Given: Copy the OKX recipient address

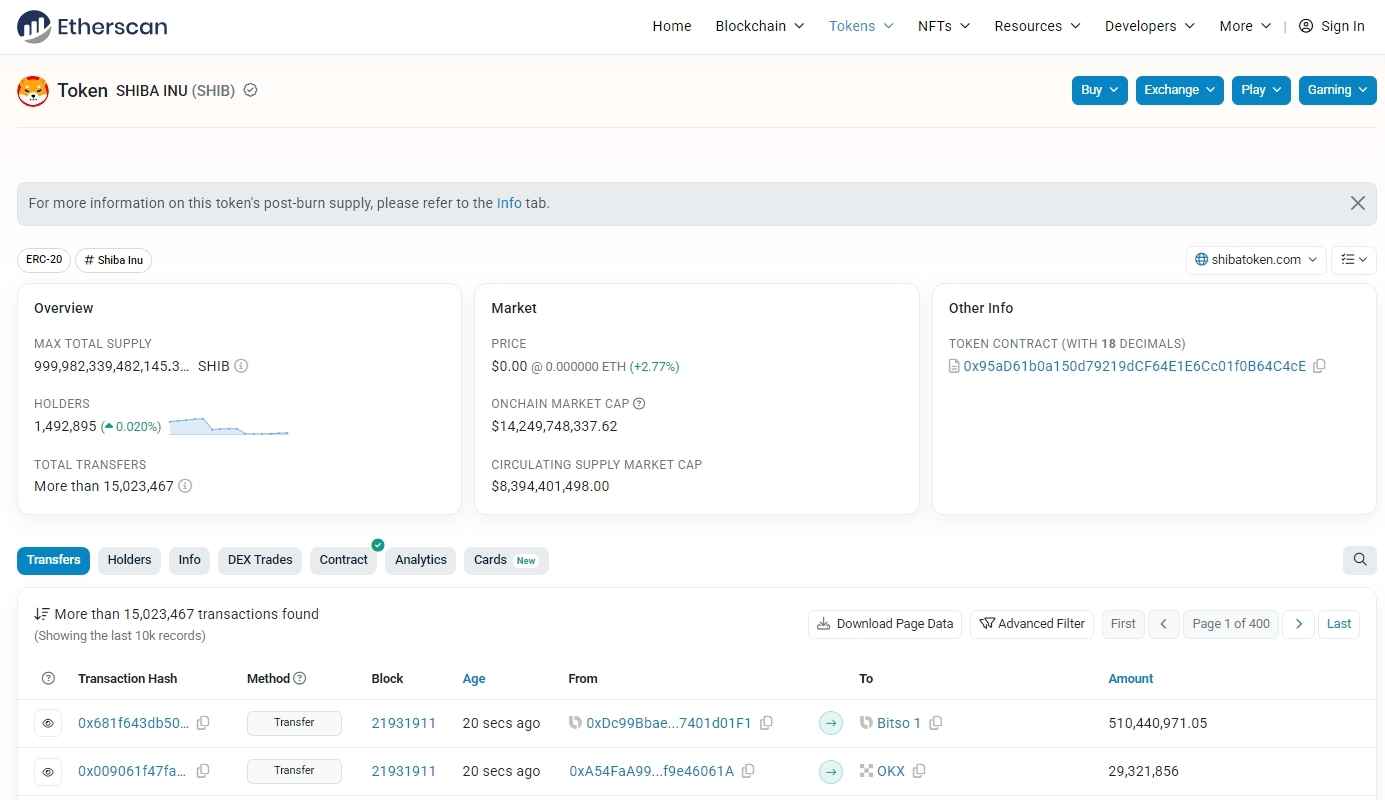Looking at the screenshot, I should [919, 771].
